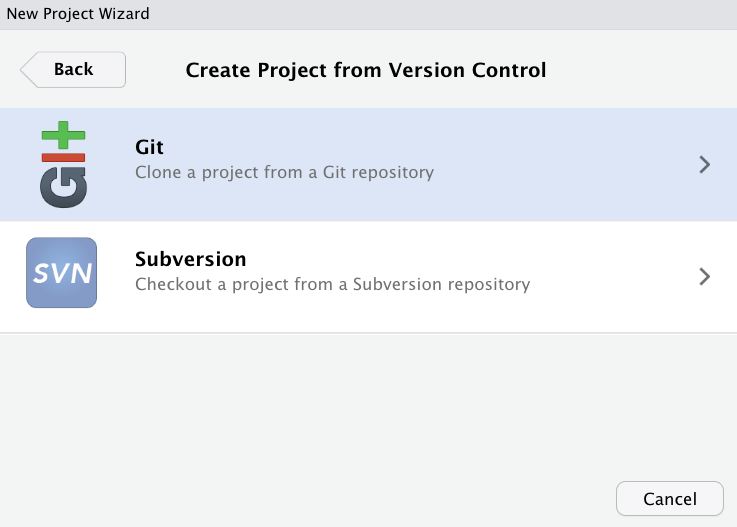The height and width of the screenshot is (527, 737).
Task: Click "Clone a project from a Git repository" text
Action: click(x=284, y=172)
